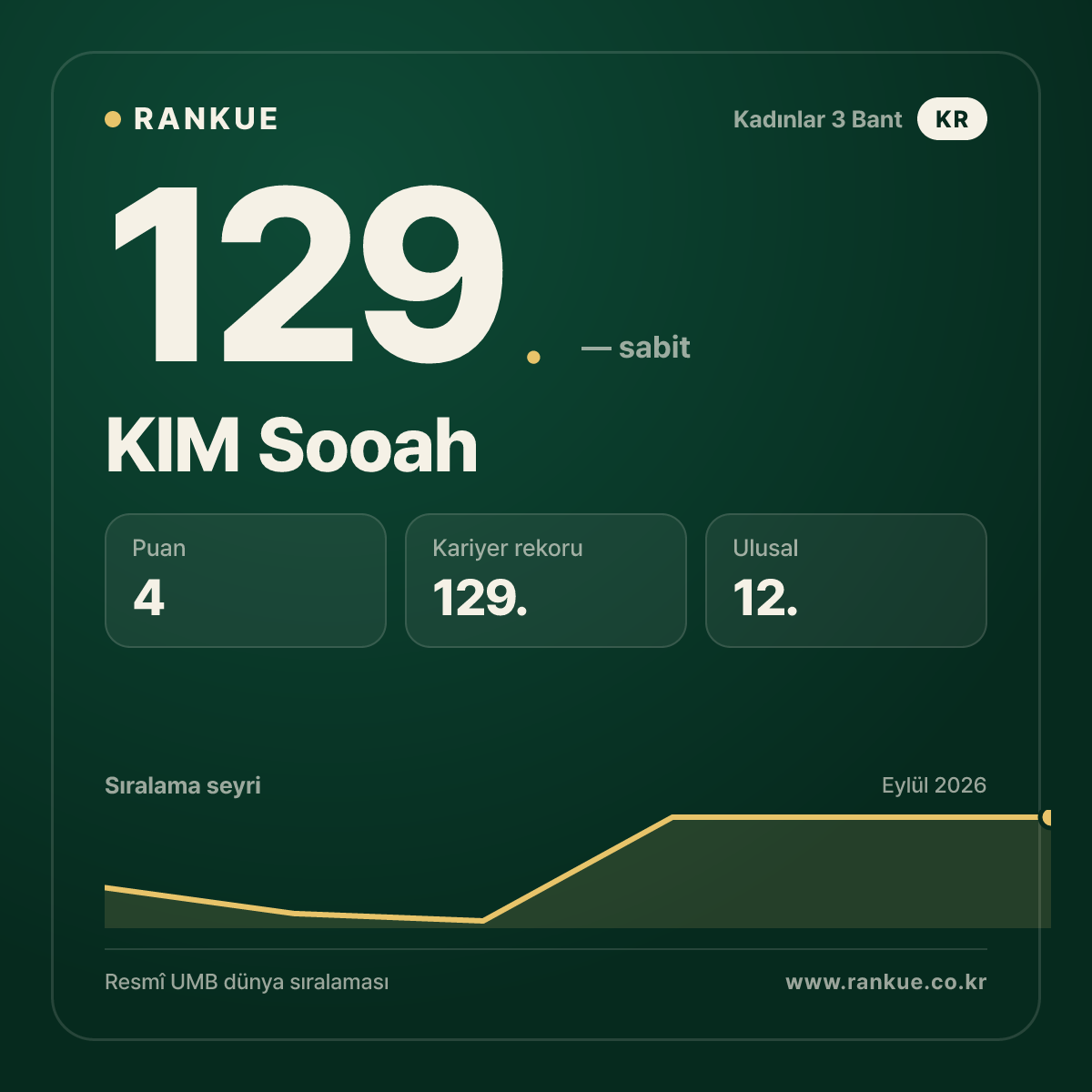Open the Puan stat card
The image size is (1092, 1092).
246,581
